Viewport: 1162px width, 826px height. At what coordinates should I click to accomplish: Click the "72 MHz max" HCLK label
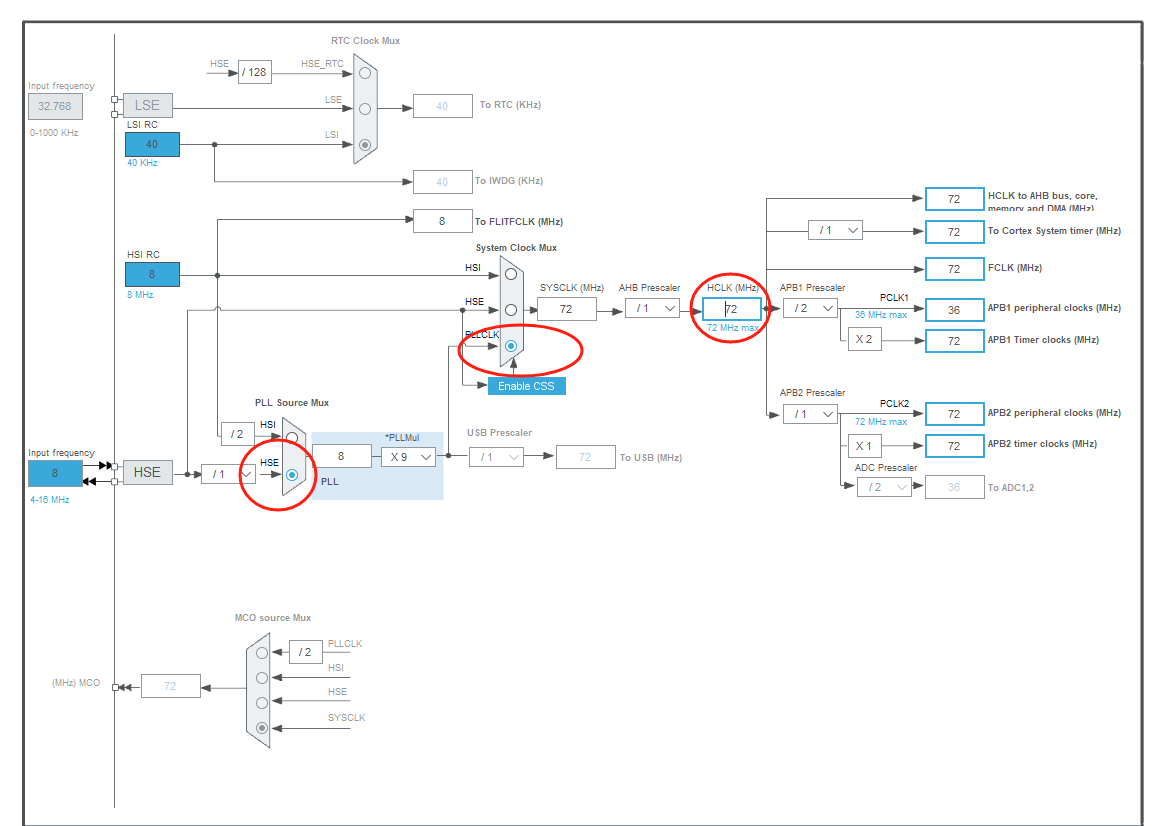[x=732, y=327]
